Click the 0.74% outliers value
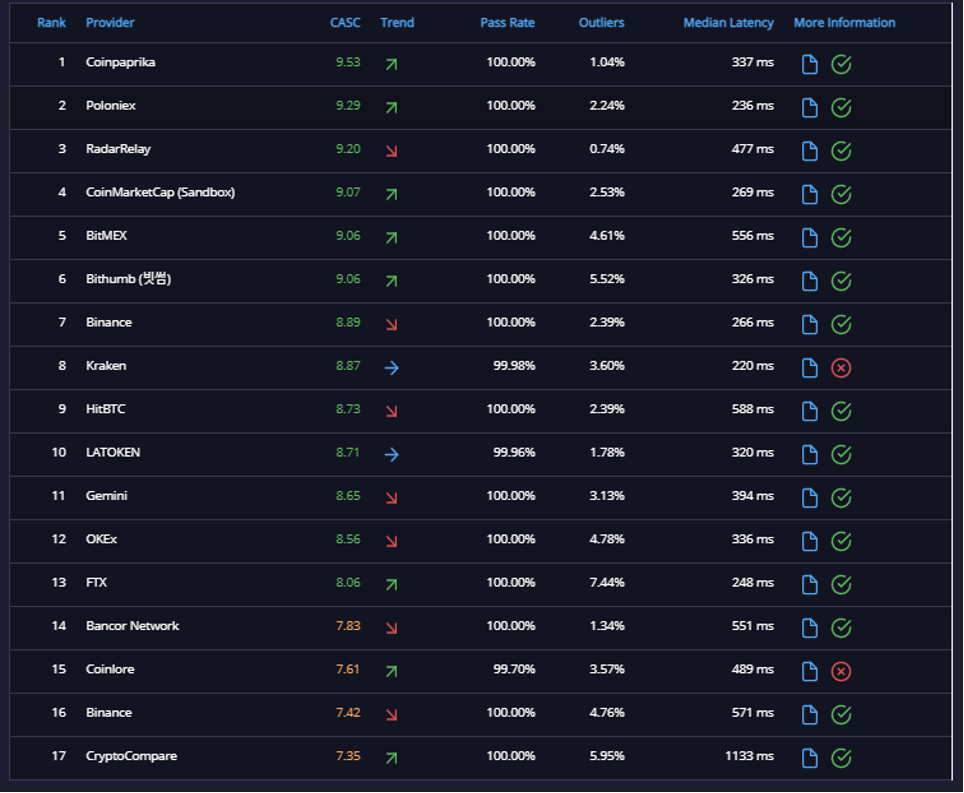The width and height of the screenshot is (964, 793). pos(607,149)
